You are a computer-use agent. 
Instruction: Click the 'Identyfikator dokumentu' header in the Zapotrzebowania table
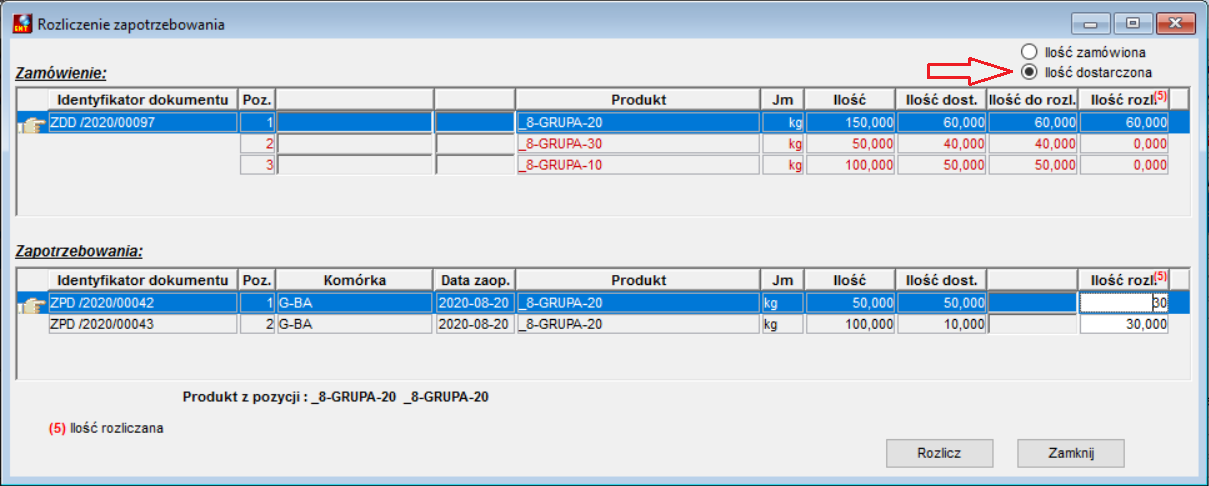(x=144, y=279)
